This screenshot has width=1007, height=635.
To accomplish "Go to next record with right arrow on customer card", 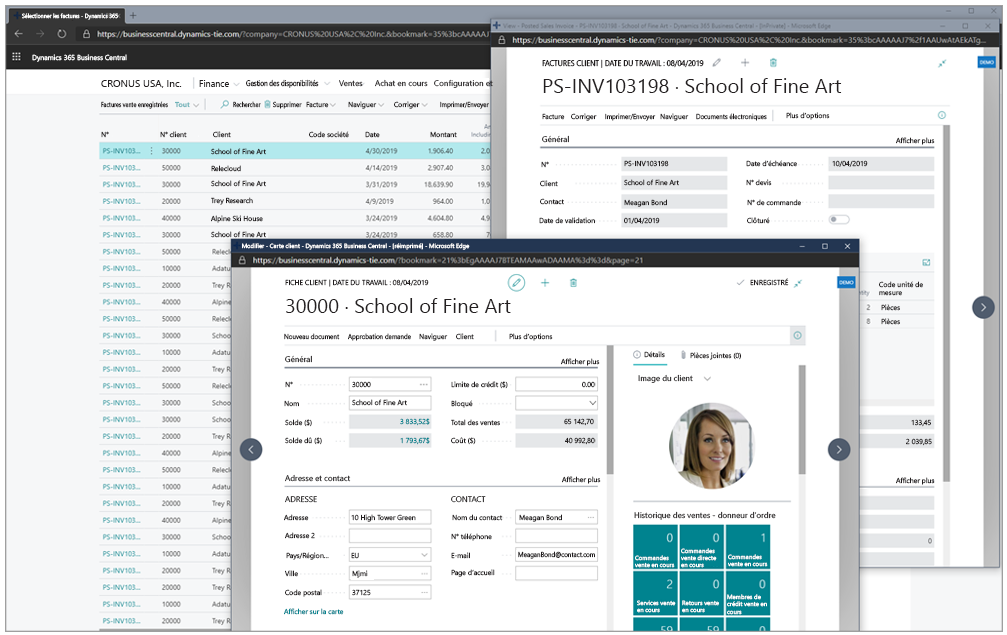I will (839, 449).
